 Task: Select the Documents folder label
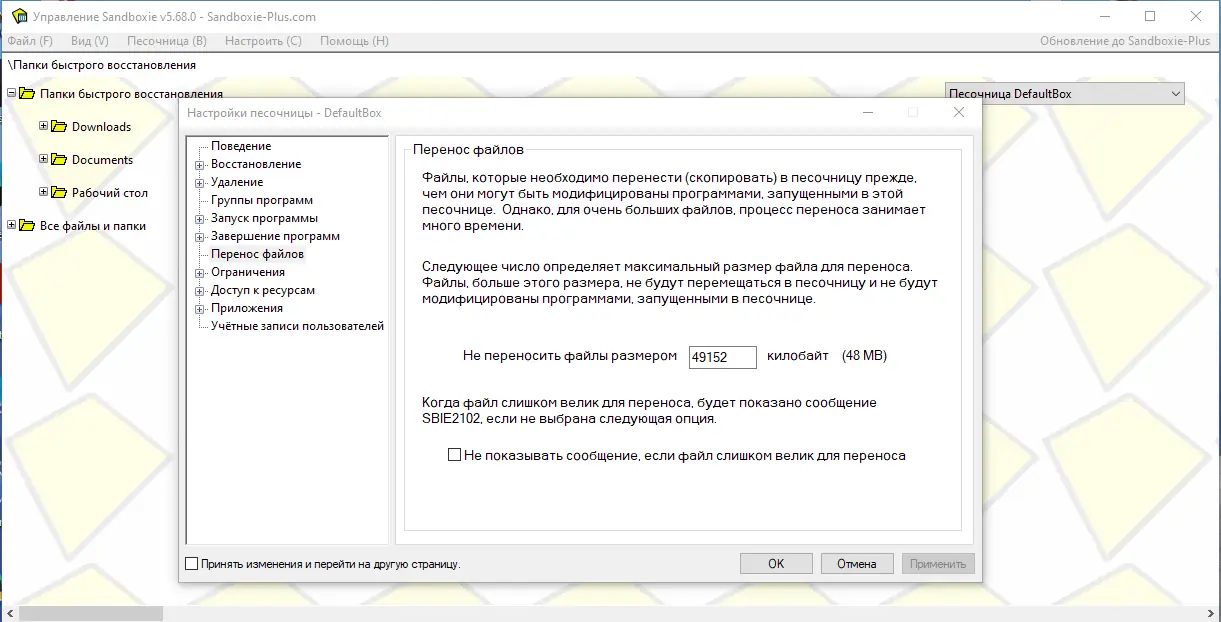point(103,160)
